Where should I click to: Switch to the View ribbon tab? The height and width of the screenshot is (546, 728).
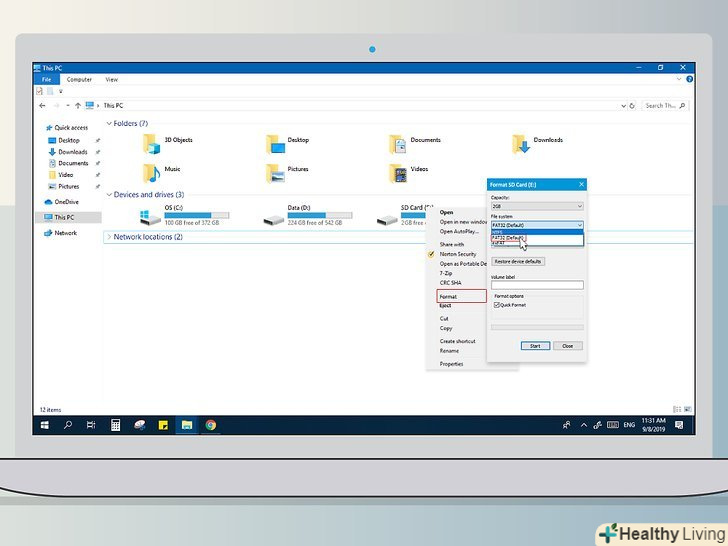coord(112,80)
